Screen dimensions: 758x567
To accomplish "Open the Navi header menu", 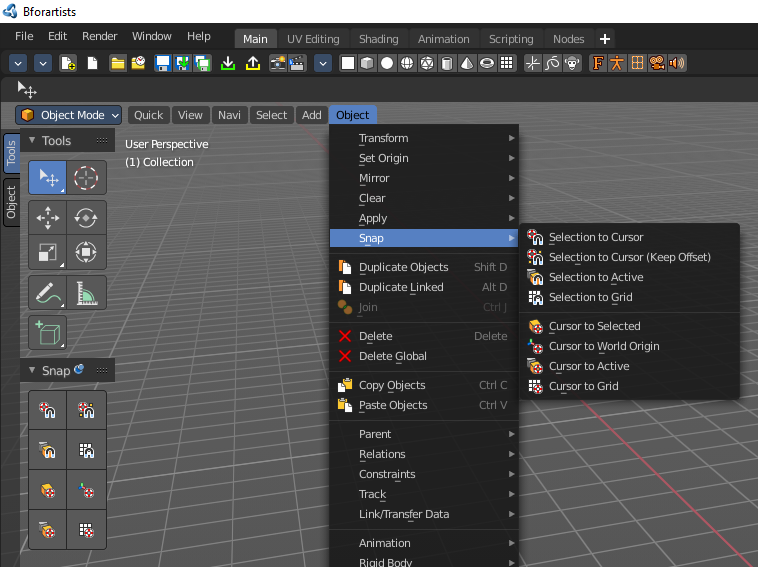I will tap(229, 115).
